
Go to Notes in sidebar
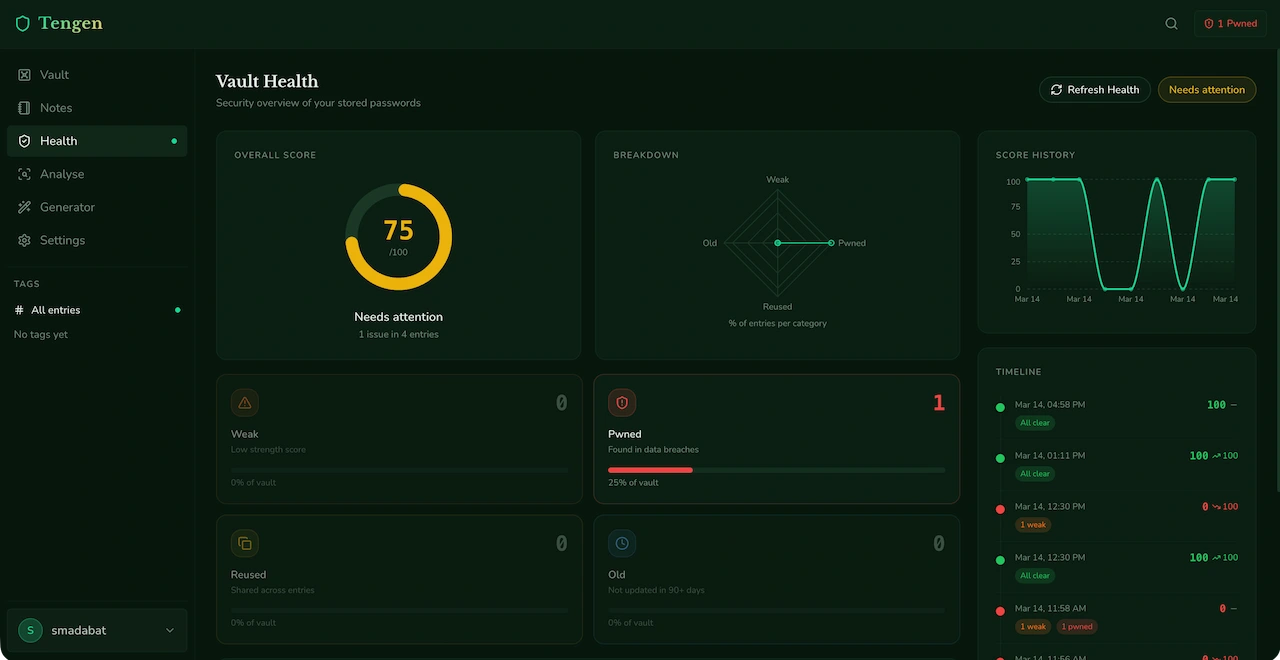coord(97,108)
